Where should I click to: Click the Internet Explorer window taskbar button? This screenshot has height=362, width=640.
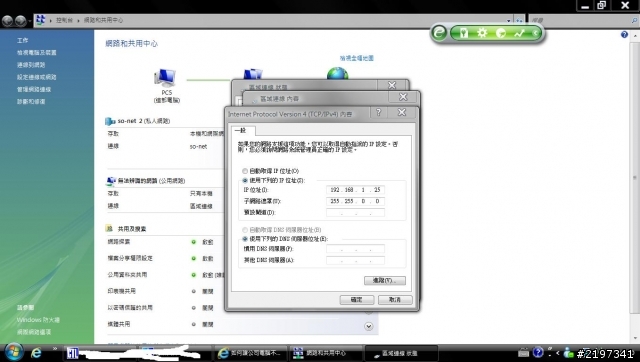[x=251, y=353]
